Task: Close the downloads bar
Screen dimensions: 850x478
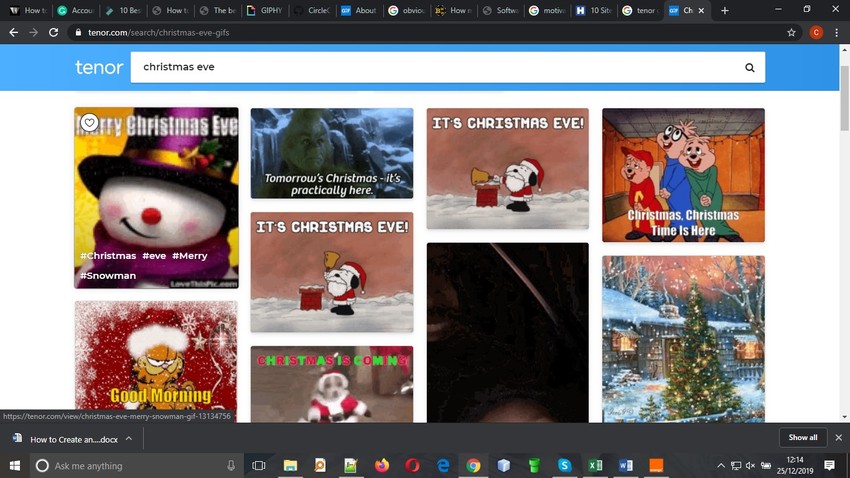Action: 839,437
